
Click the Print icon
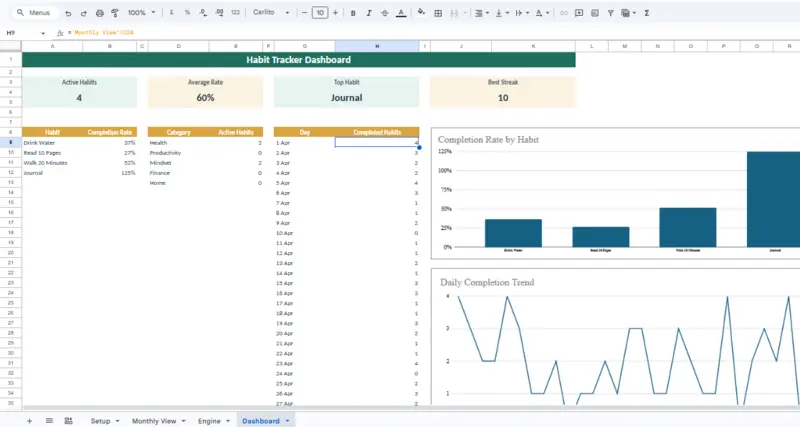(99, 13)
